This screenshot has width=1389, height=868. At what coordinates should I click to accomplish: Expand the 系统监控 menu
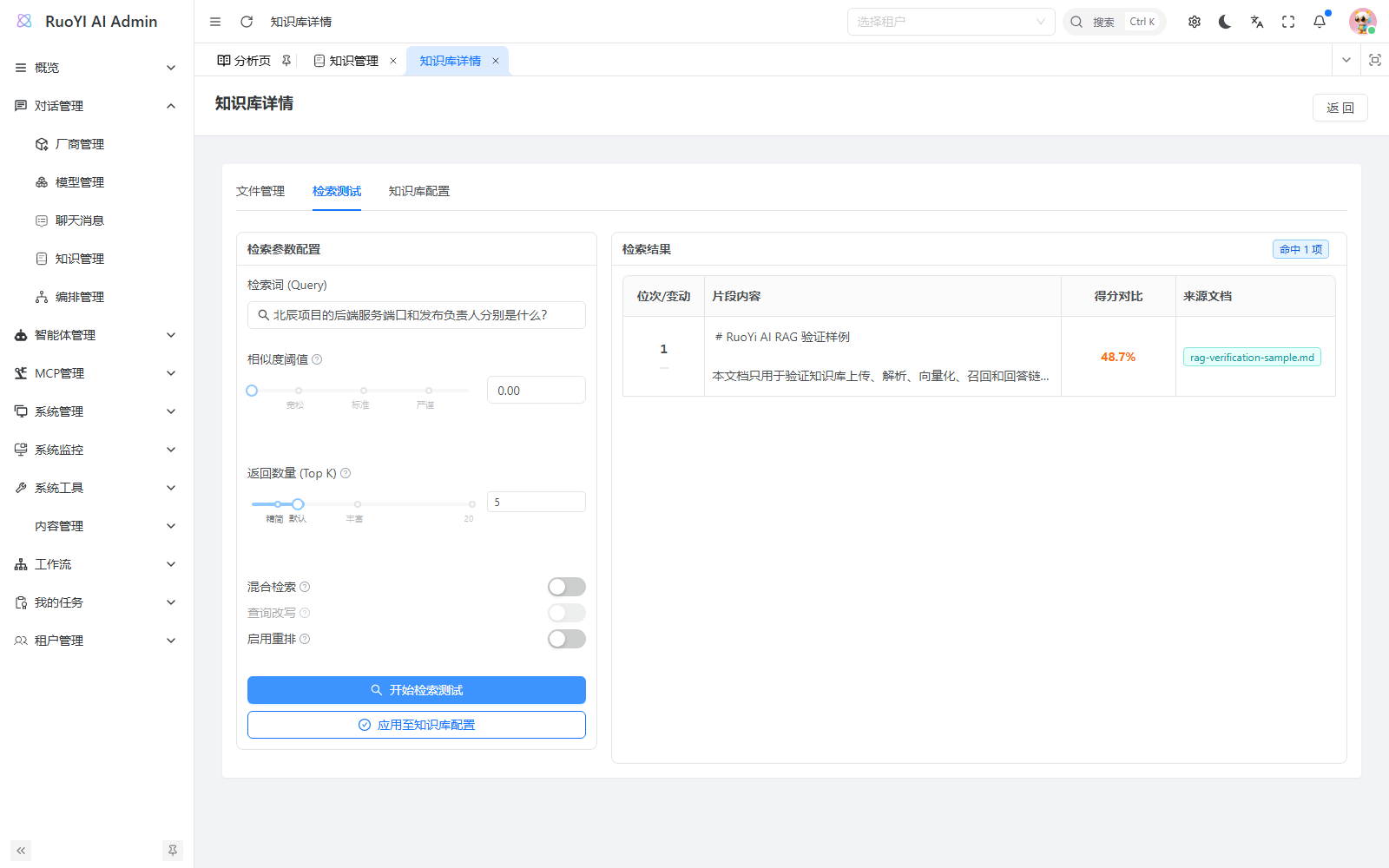tap(96, 450)
